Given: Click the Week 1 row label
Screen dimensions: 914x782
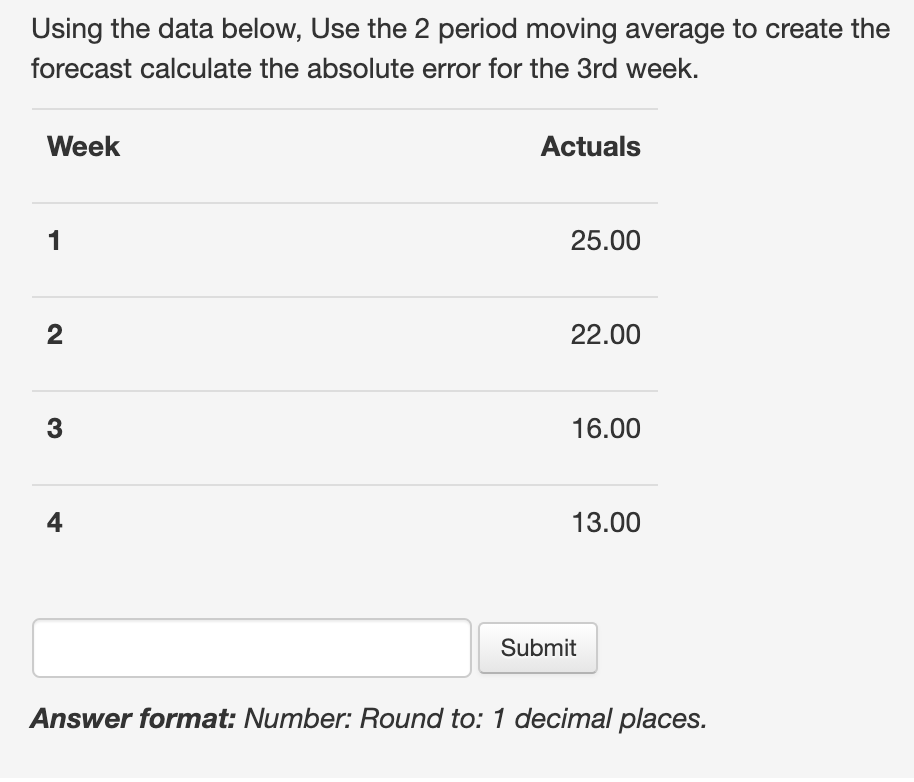Looking at the screenshot, I should [x=54, y=240].
